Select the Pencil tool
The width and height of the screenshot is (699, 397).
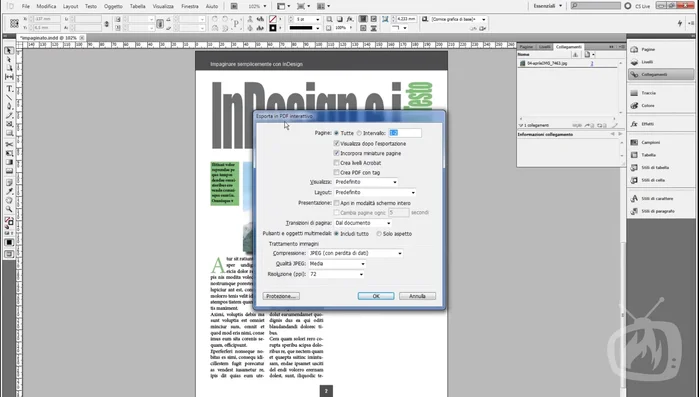coord(9,115)
